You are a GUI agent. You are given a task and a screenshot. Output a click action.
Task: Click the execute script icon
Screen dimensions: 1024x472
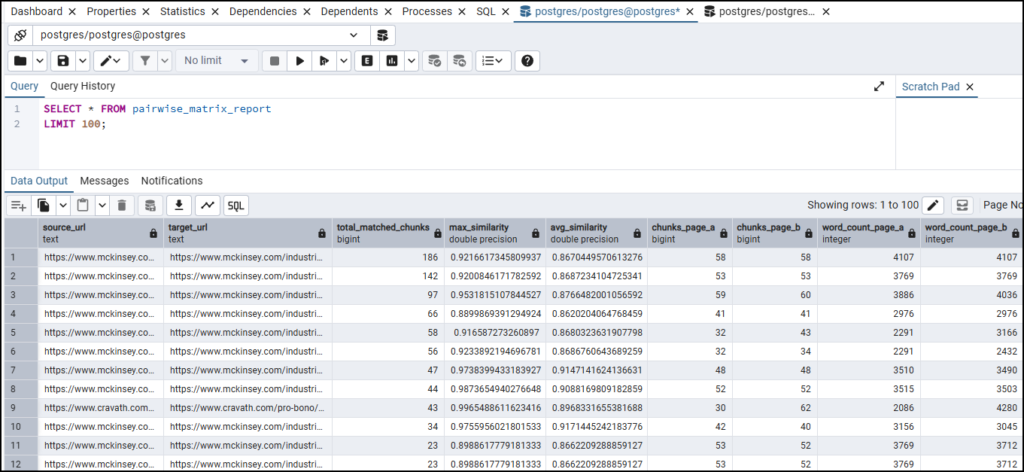(x=323, y=61)
